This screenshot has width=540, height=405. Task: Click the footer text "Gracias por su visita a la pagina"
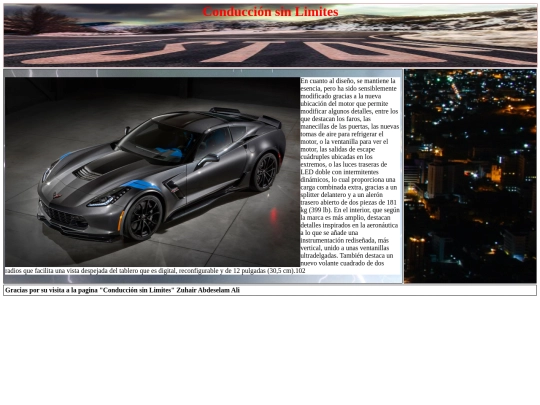(x=51, y=290)
